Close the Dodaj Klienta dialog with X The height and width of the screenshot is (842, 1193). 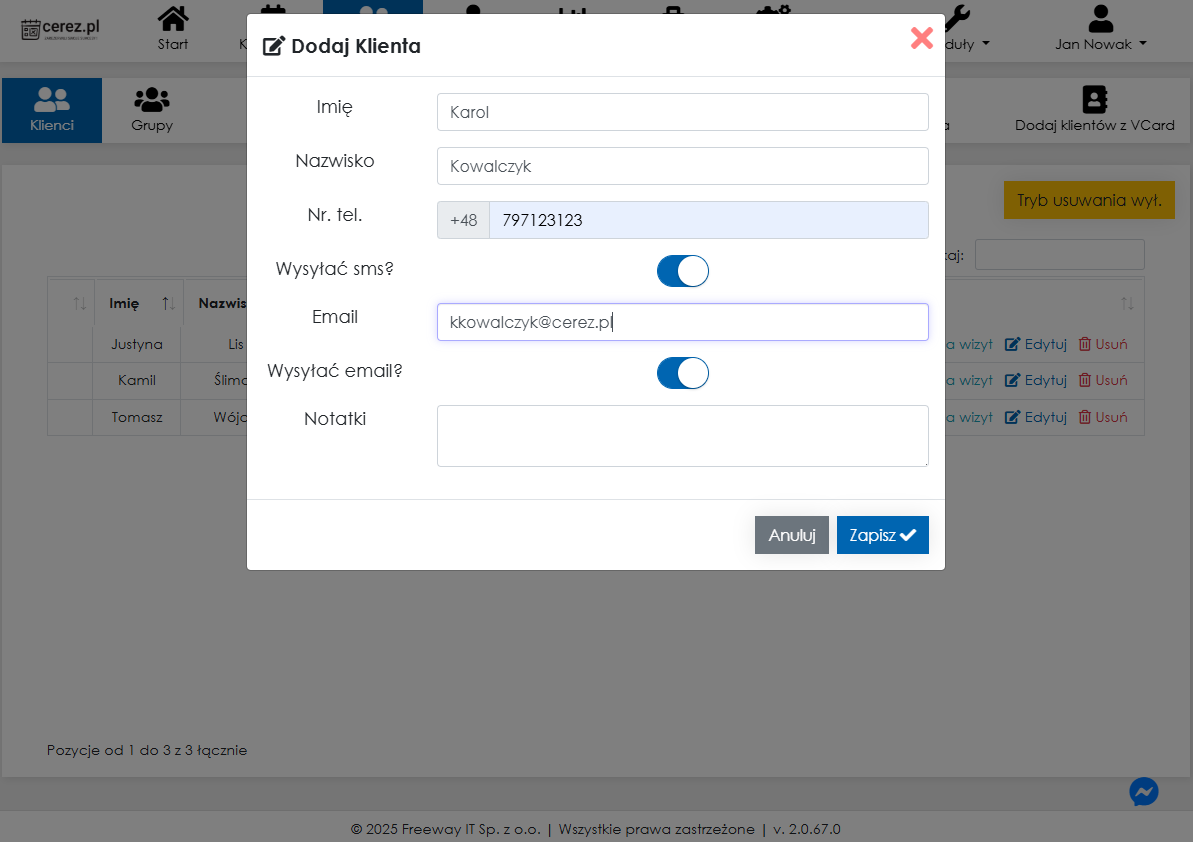coord(921,39)
